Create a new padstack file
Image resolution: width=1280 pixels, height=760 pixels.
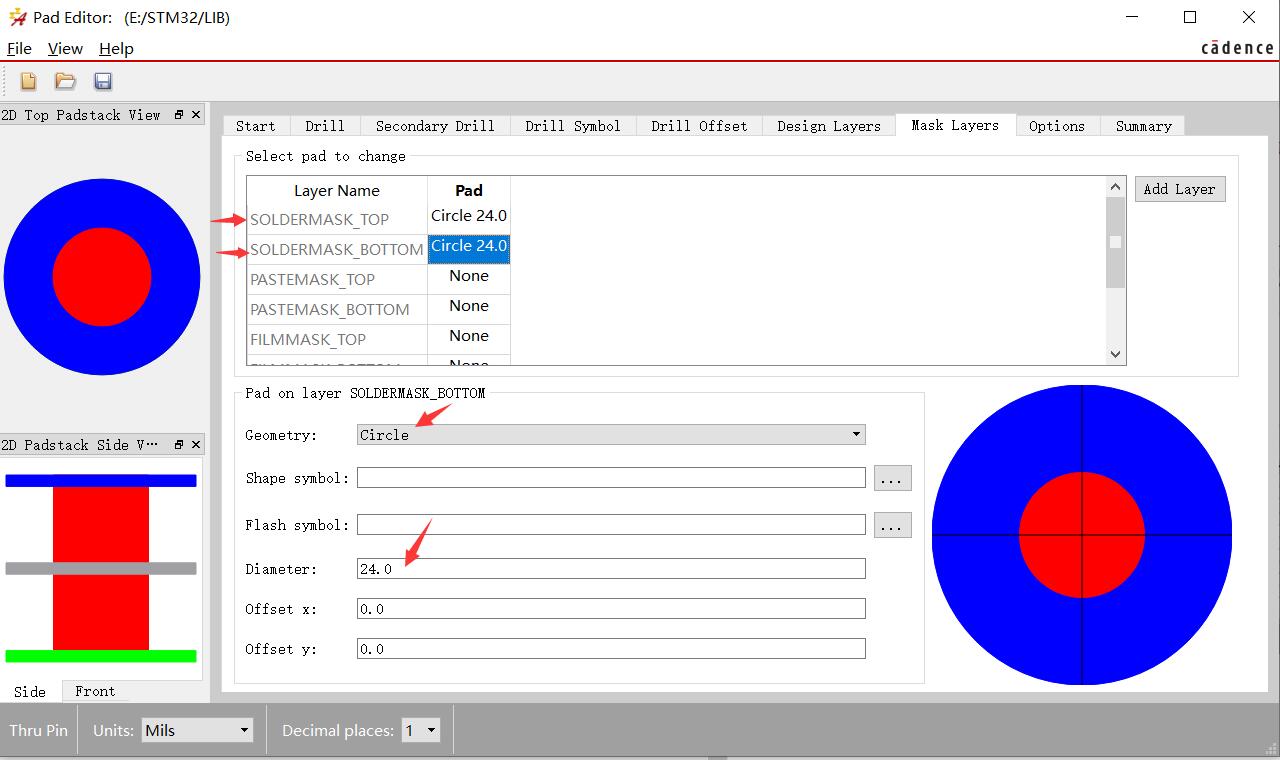(x=26, y=82)
